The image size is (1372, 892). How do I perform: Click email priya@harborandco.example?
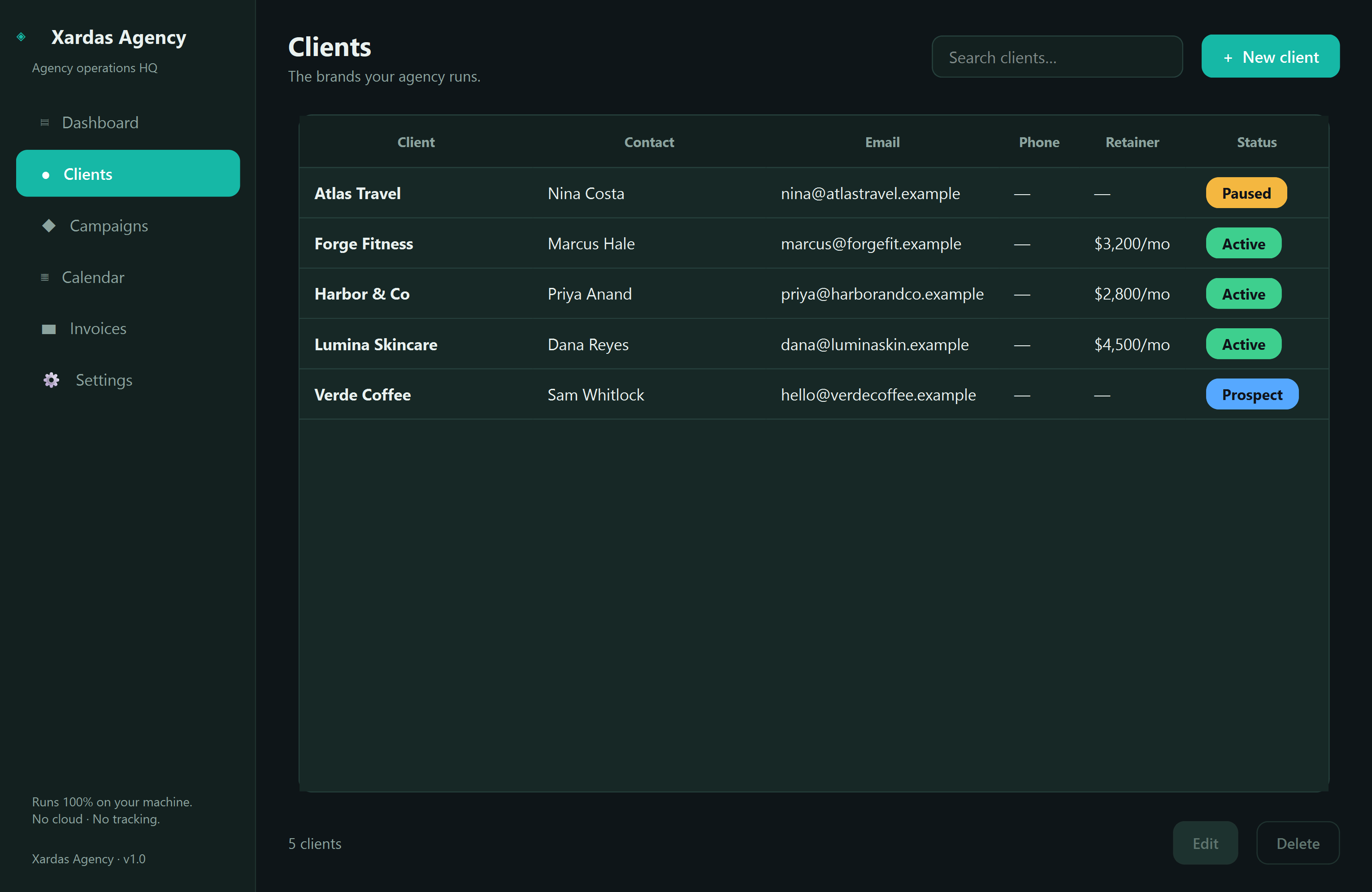point(882,294)
